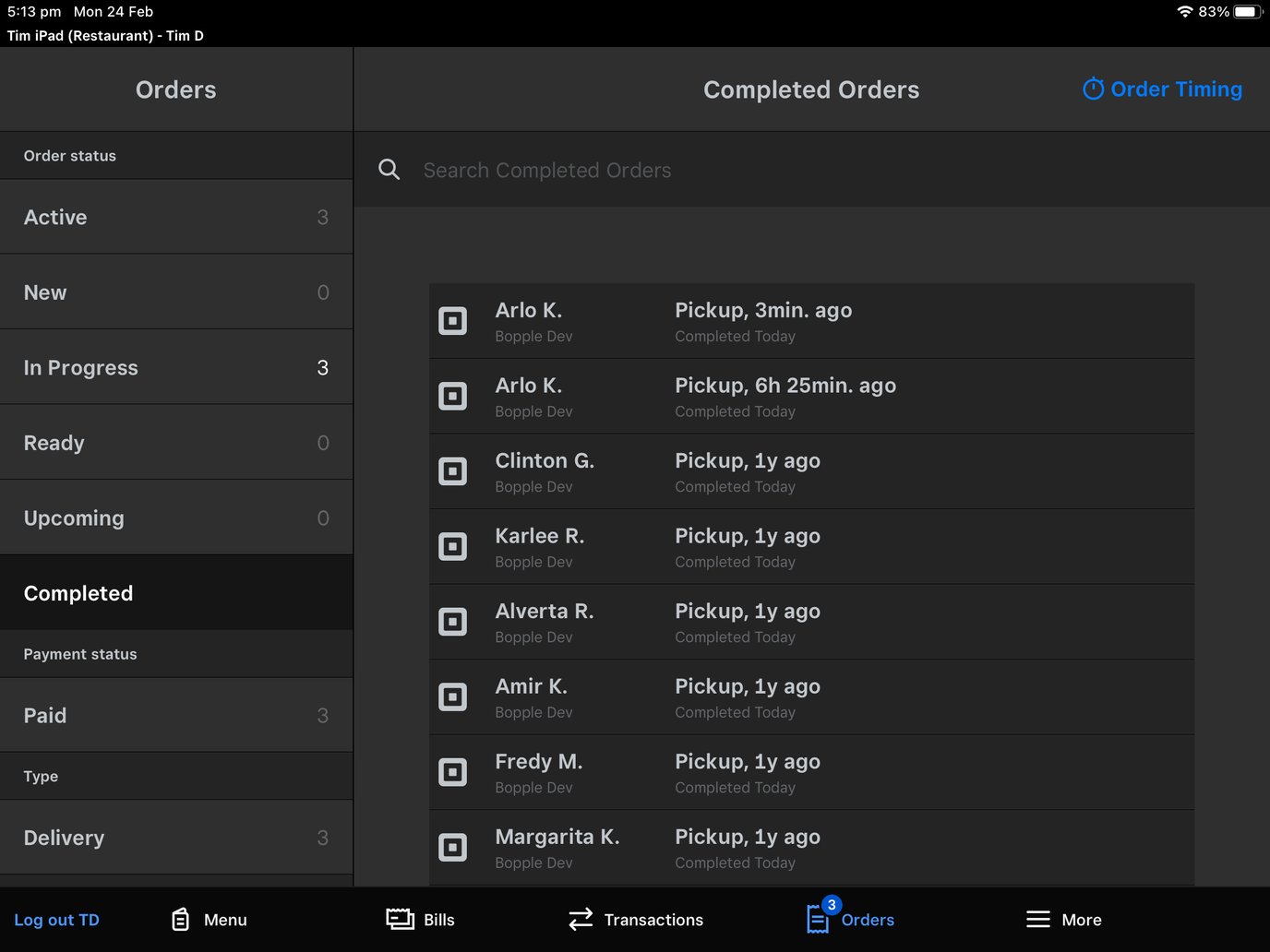The height and width of the screenshot is (952, 1270).
Task: Log out TD from the session
Action: point(56,919)
